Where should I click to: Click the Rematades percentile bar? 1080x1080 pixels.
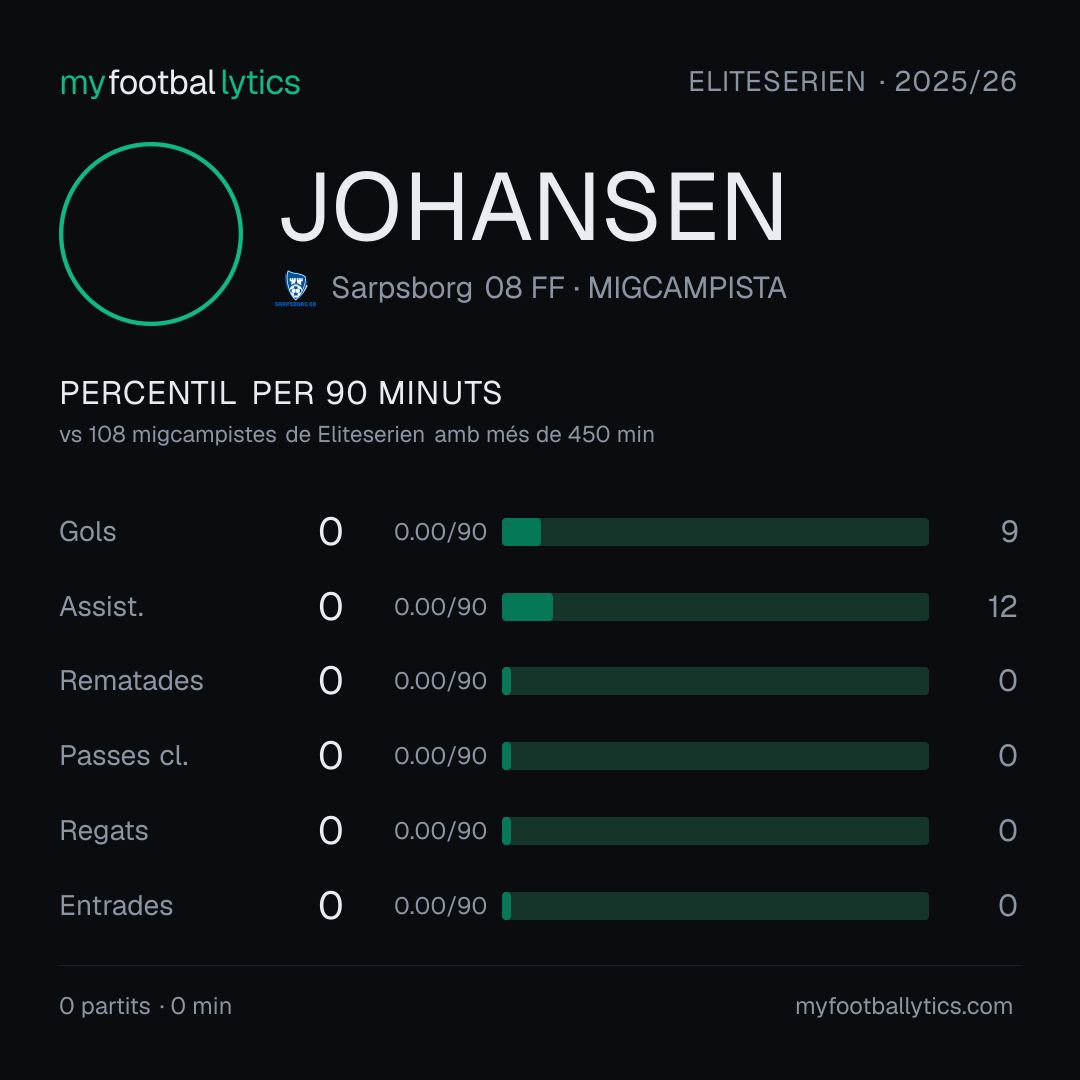[715, 681]
